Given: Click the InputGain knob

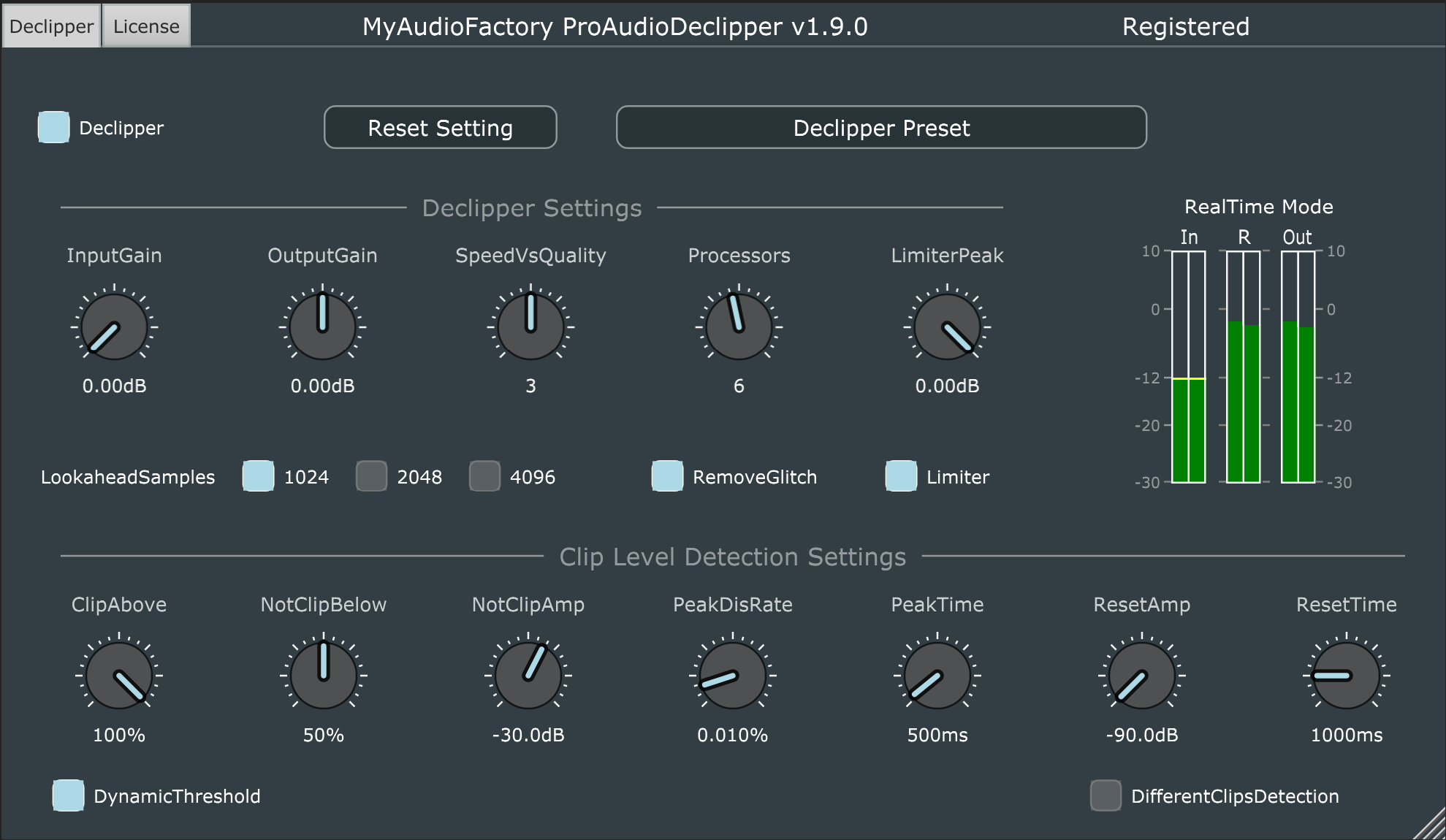Looking at the screenshot, I should point(114,327).
